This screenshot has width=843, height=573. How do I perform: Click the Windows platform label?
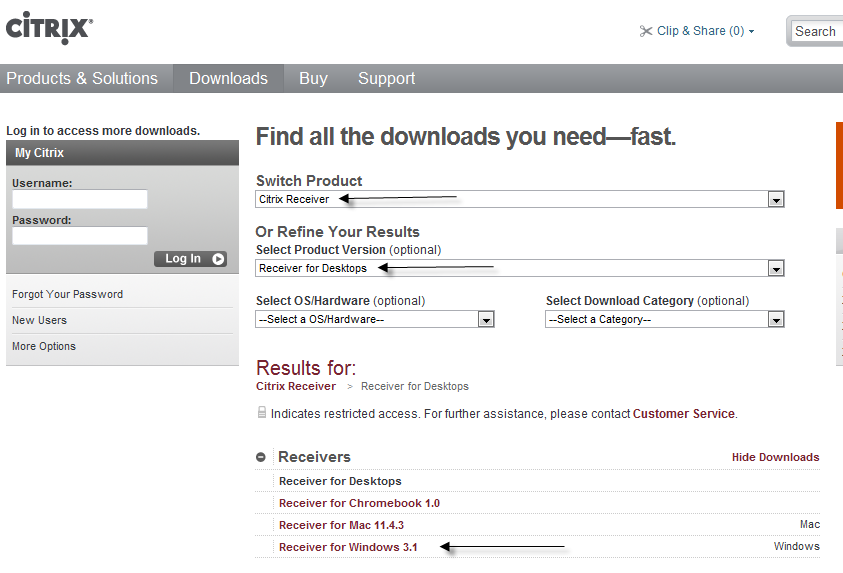[x=797, y=547]
